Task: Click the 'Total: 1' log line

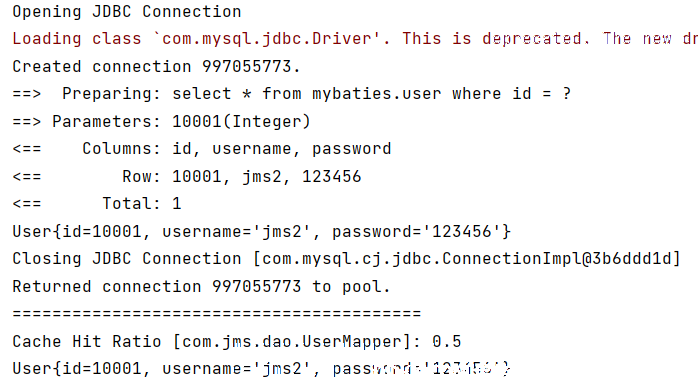Action: (x=97, y=204)
